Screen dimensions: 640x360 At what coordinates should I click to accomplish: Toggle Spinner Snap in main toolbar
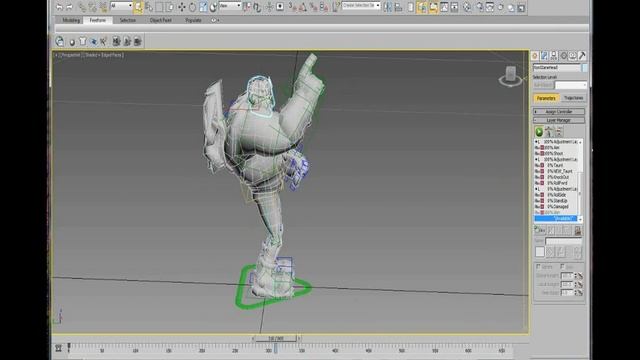coord(324,7)
